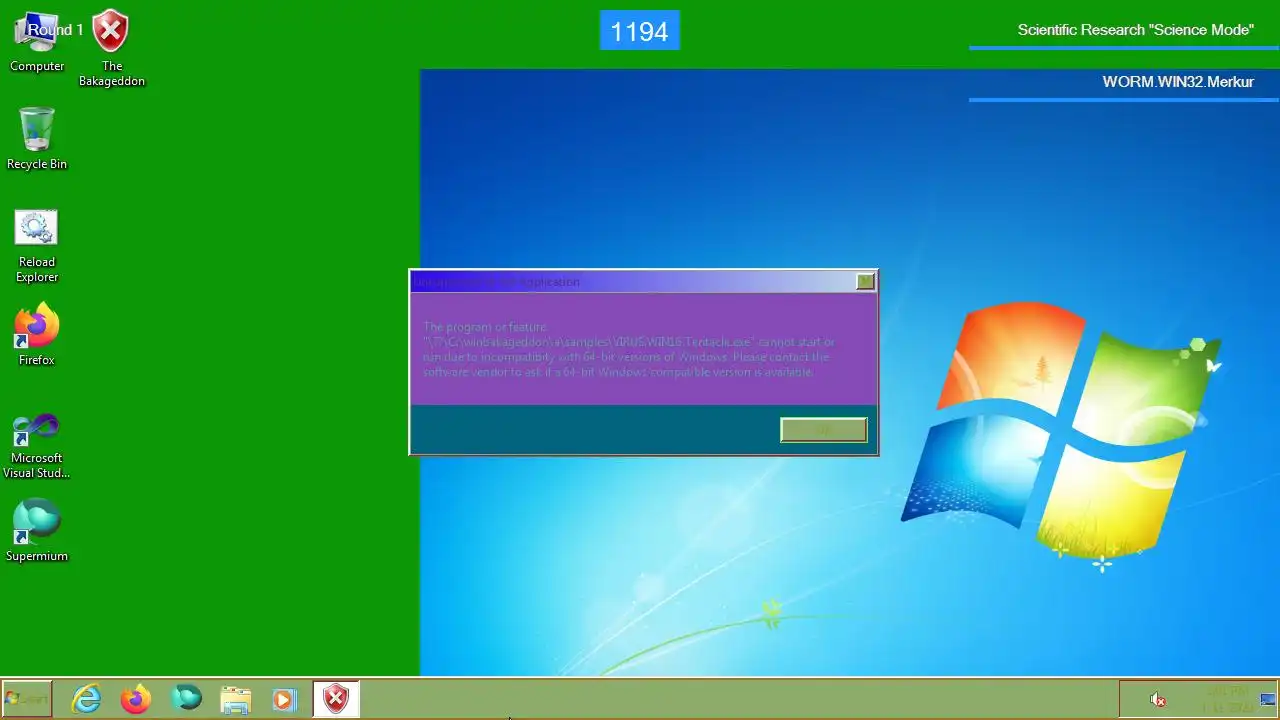Click the Scientific Research "Science Mode" label
This screenshot has height=720, width=1280.
[1135, 30]
